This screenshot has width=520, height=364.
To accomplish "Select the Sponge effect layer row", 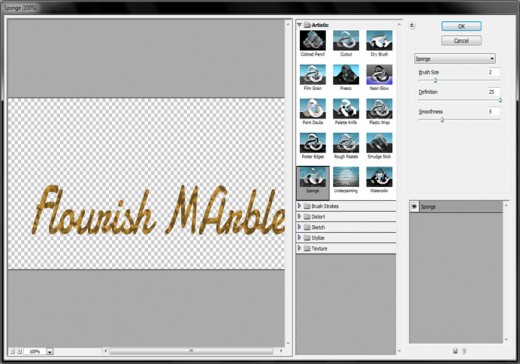I will tap(456, 207).
